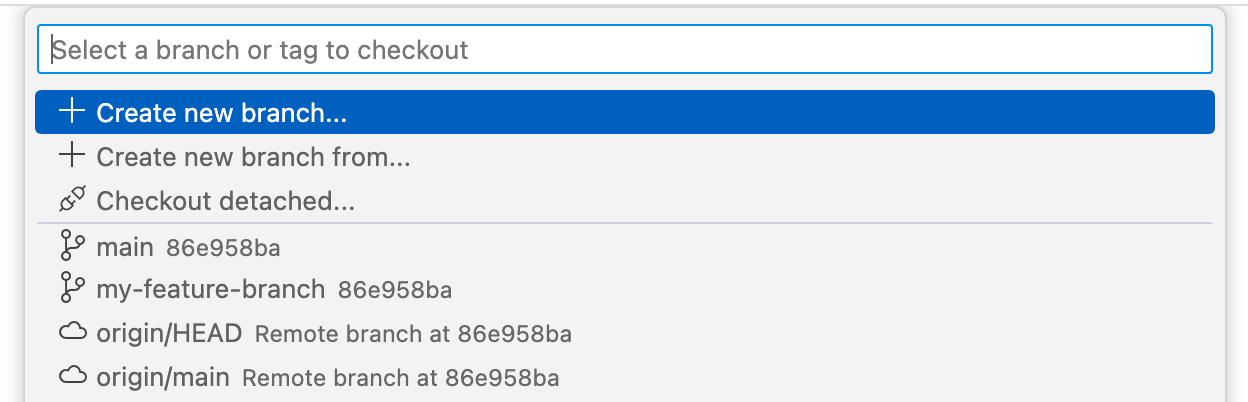The width and height of the screenshot is (1248, 402).
Task: Click the separator line above main branch
Action: coord(624,223)
